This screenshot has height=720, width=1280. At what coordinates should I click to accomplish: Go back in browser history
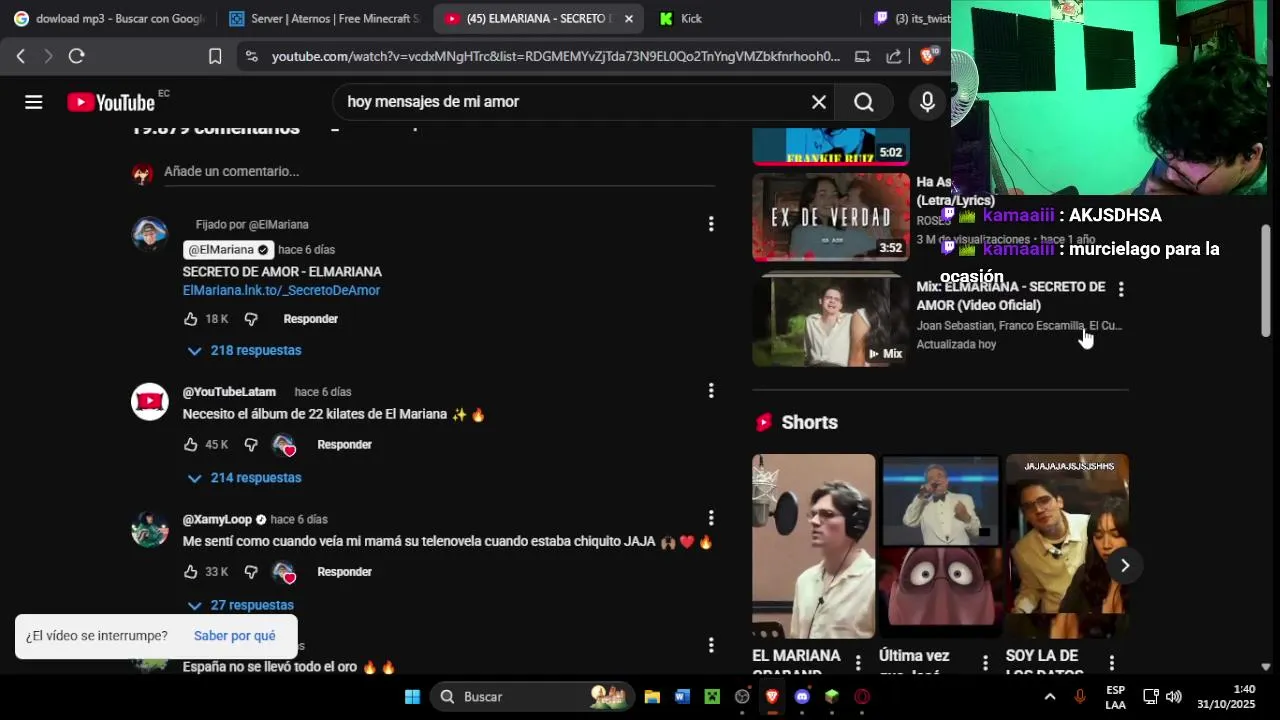tap(20, 56)
